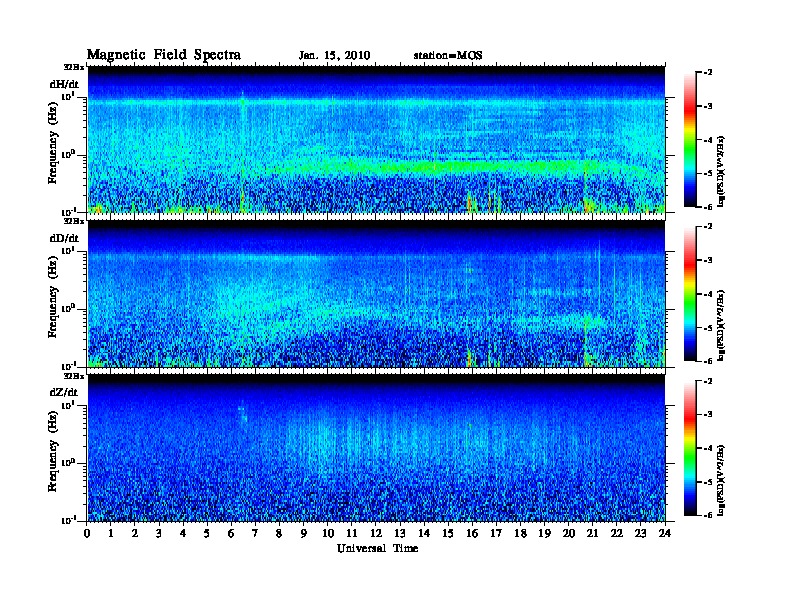792x612 pixels.
Task: Click hour tick label "1" on time axis
Action: pos(111,533)
